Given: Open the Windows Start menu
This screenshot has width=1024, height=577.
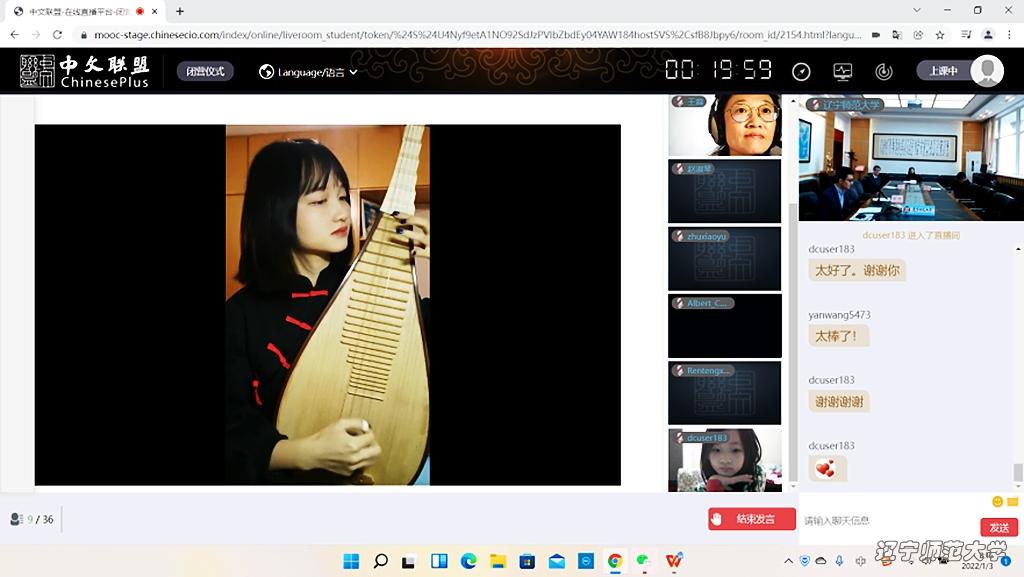Looking at the screenshot, I should click(x=351, y=561).
